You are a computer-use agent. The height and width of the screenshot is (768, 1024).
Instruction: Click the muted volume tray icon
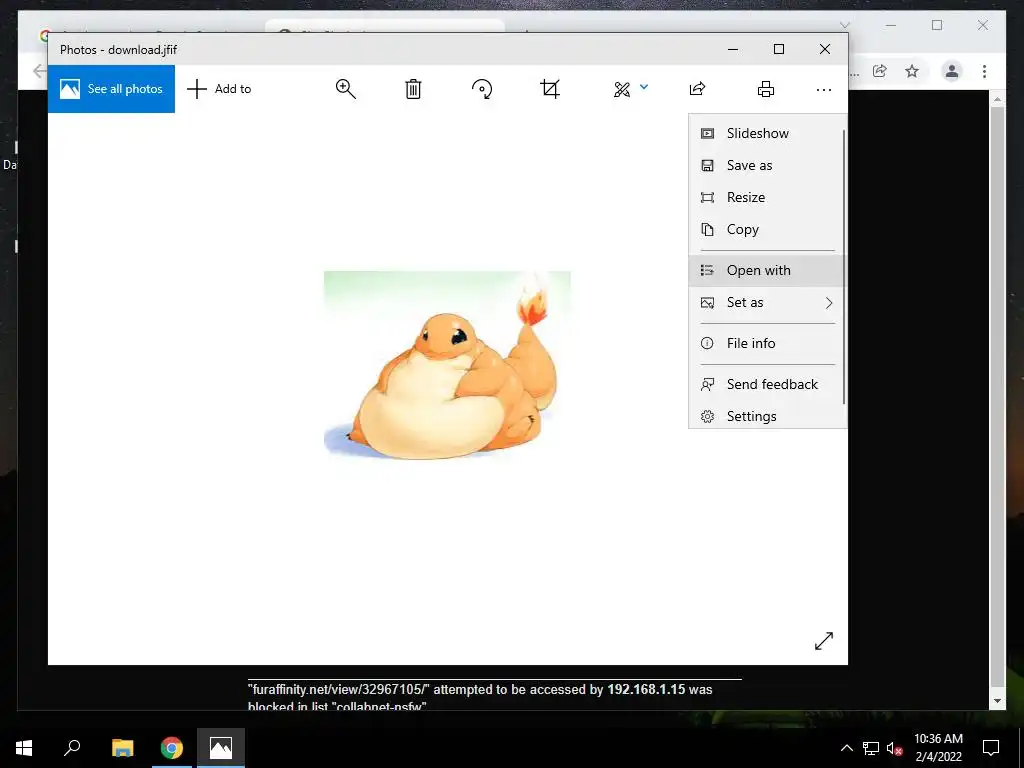pos(894,748)
